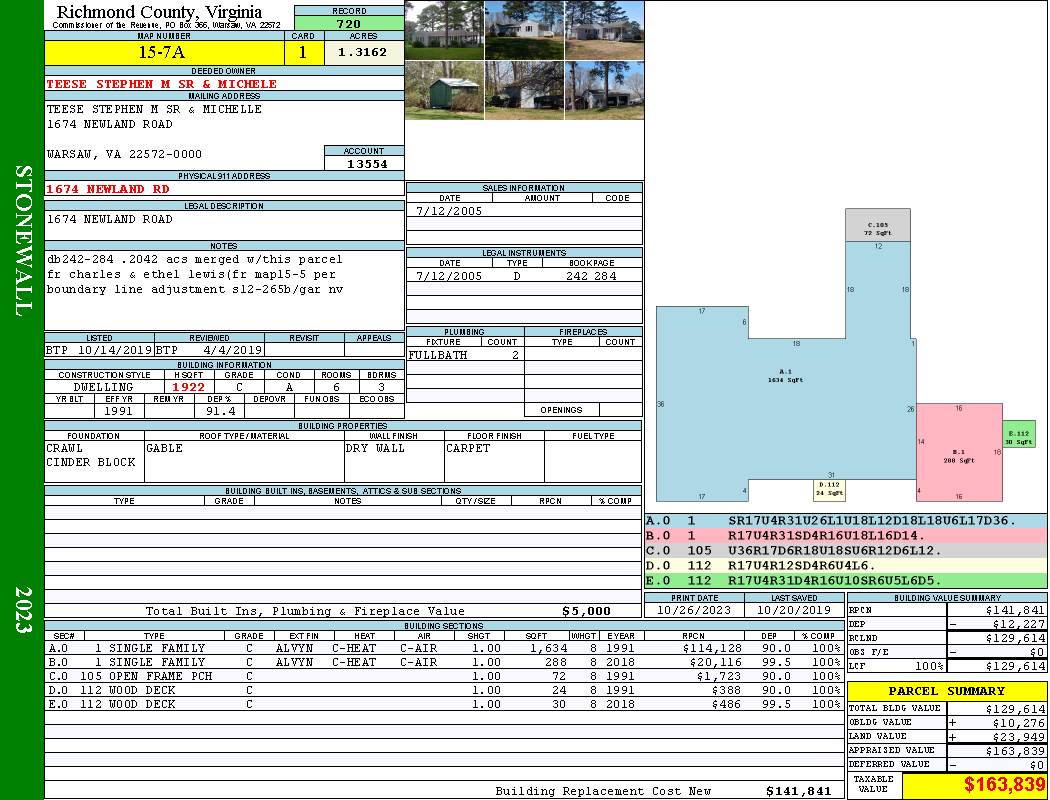1050x800 pixels.
Task: Click the last saved date 10/20/2019
Action: click(794, 610)
